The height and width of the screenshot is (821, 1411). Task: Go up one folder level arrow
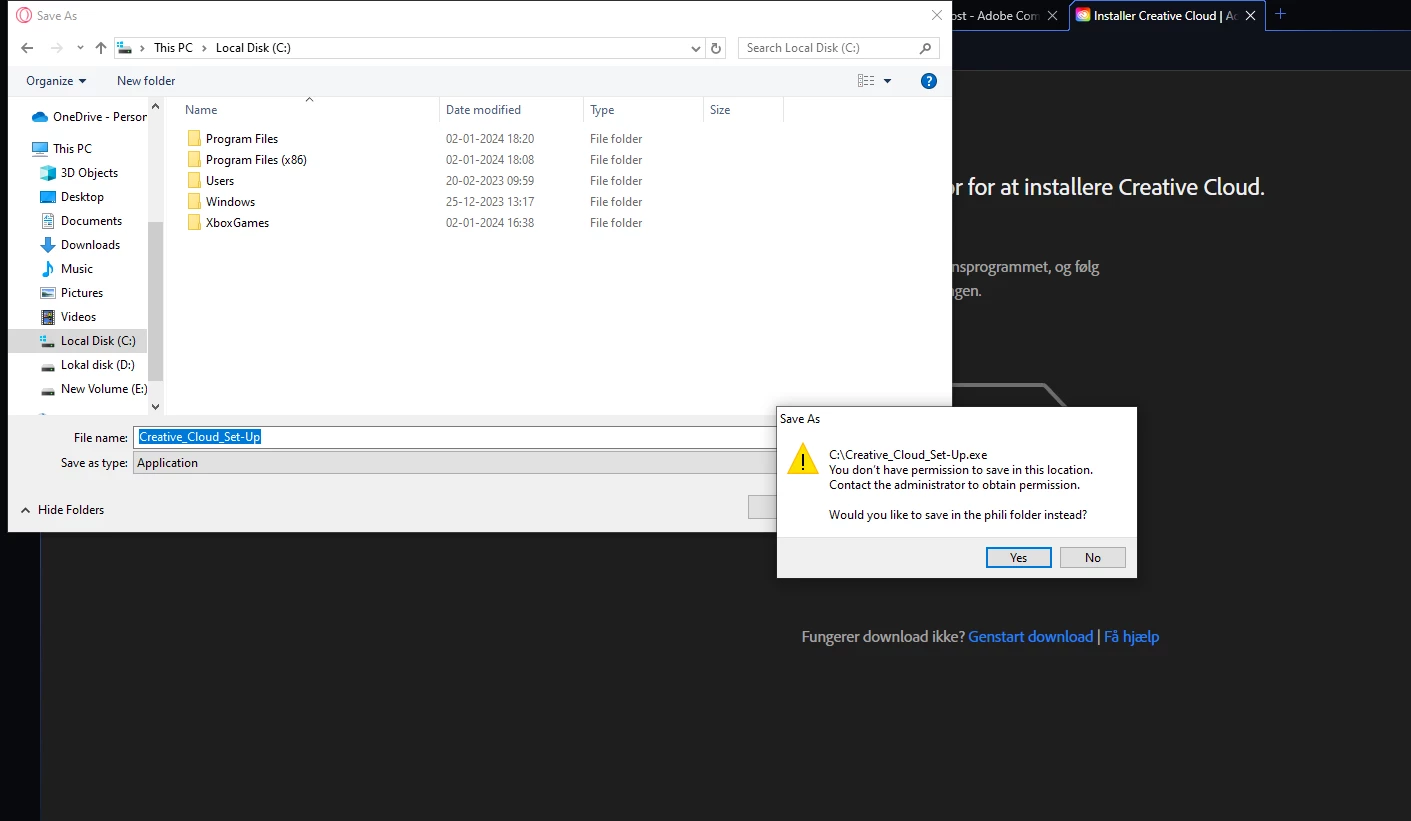point(100,48)
